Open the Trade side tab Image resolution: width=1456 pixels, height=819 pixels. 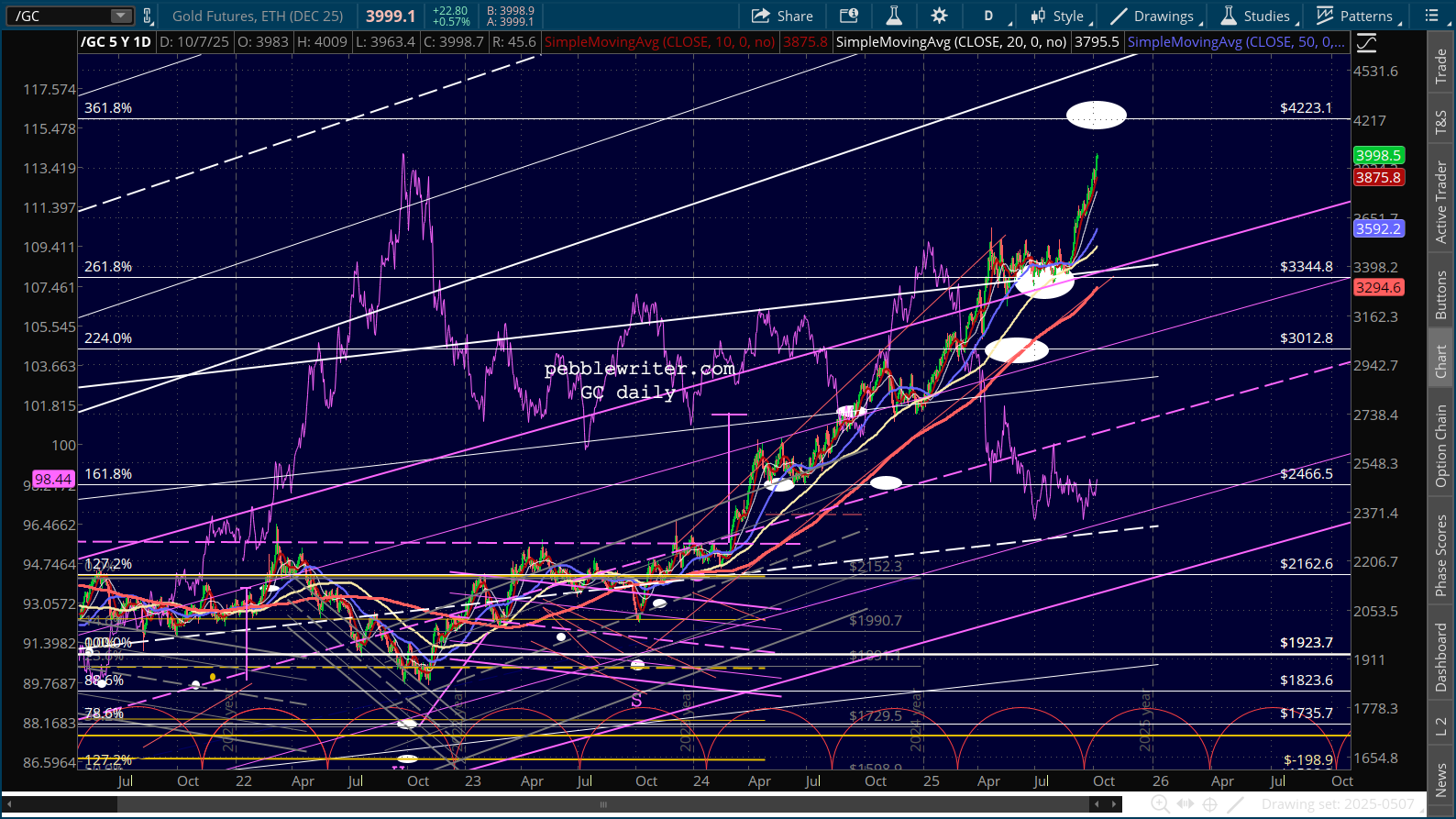pos(1441,66)
